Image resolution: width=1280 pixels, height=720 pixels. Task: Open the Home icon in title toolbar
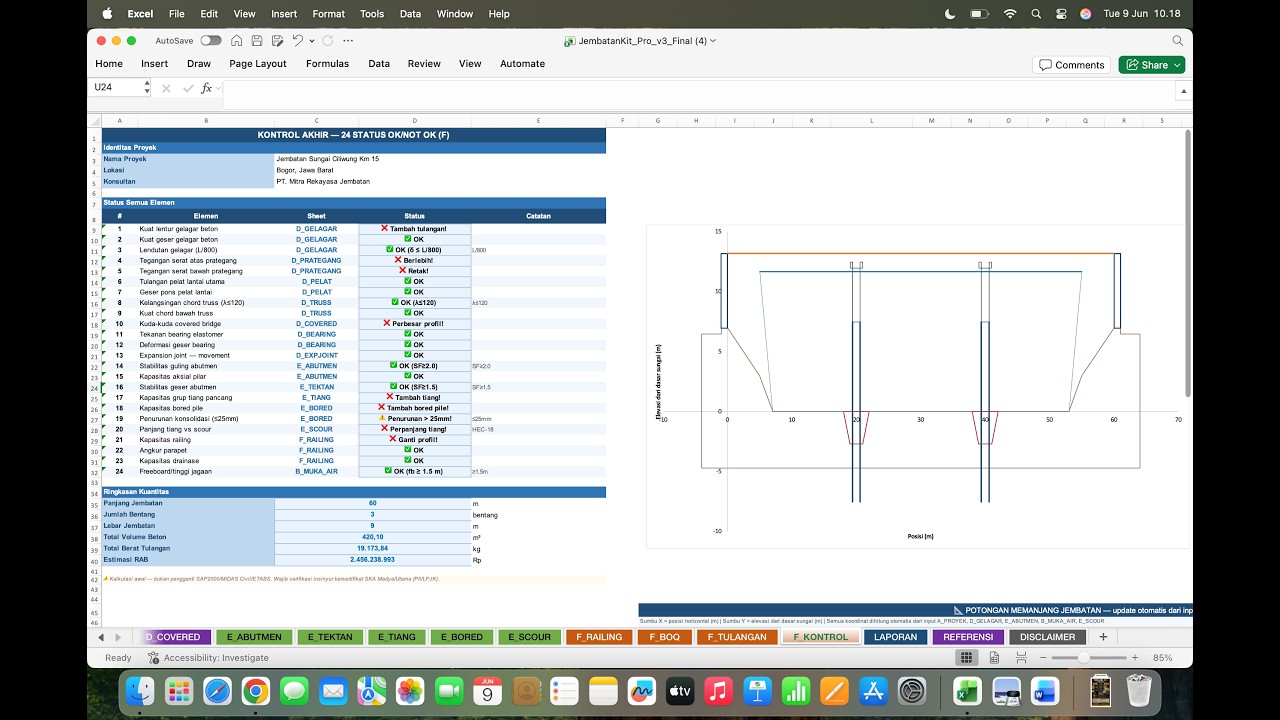(x=237, y=41)
